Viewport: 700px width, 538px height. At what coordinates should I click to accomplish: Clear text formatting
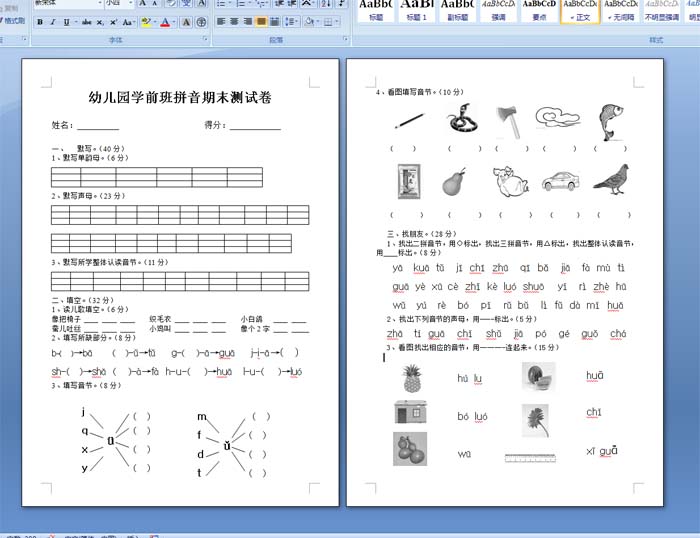170,3
